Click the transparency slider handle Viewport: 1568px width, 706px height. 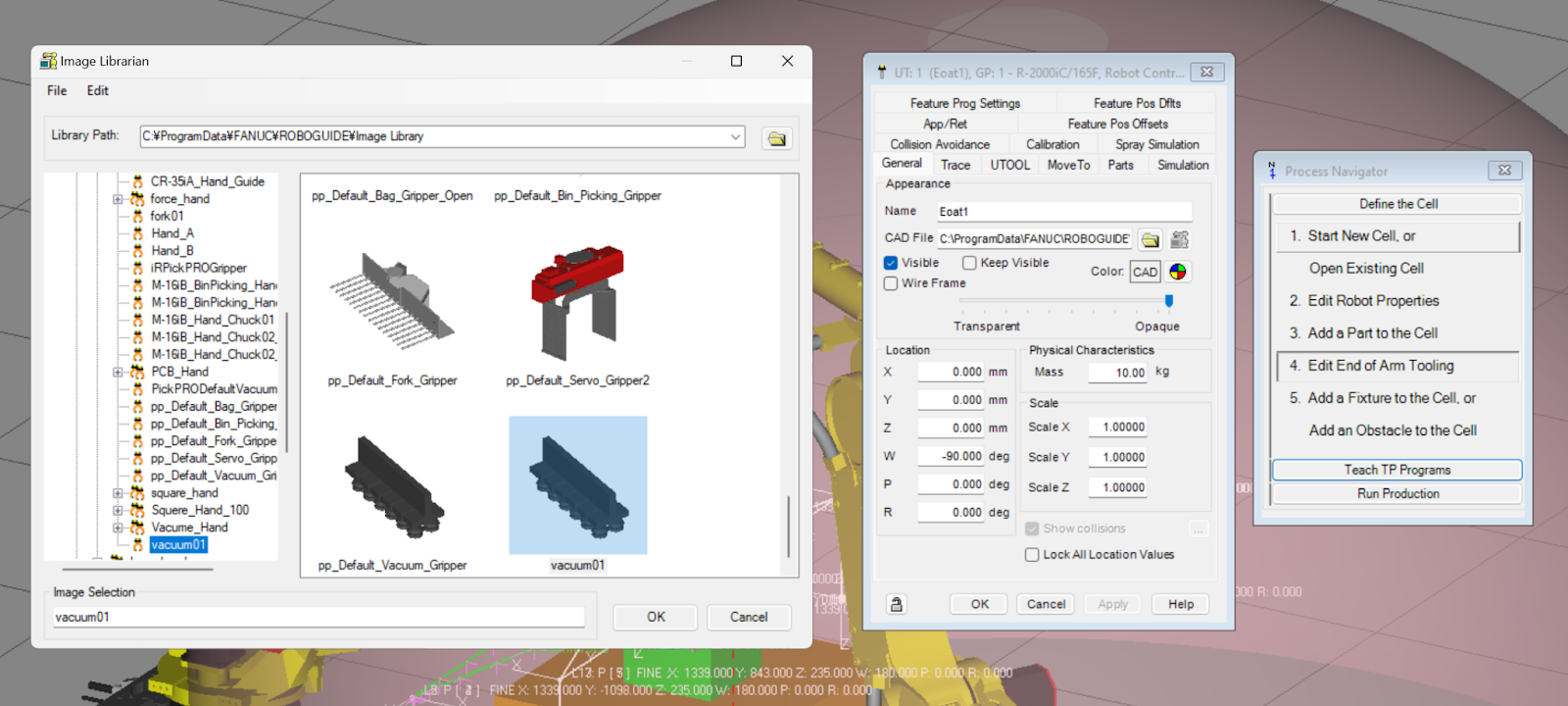click(1169, 301)
